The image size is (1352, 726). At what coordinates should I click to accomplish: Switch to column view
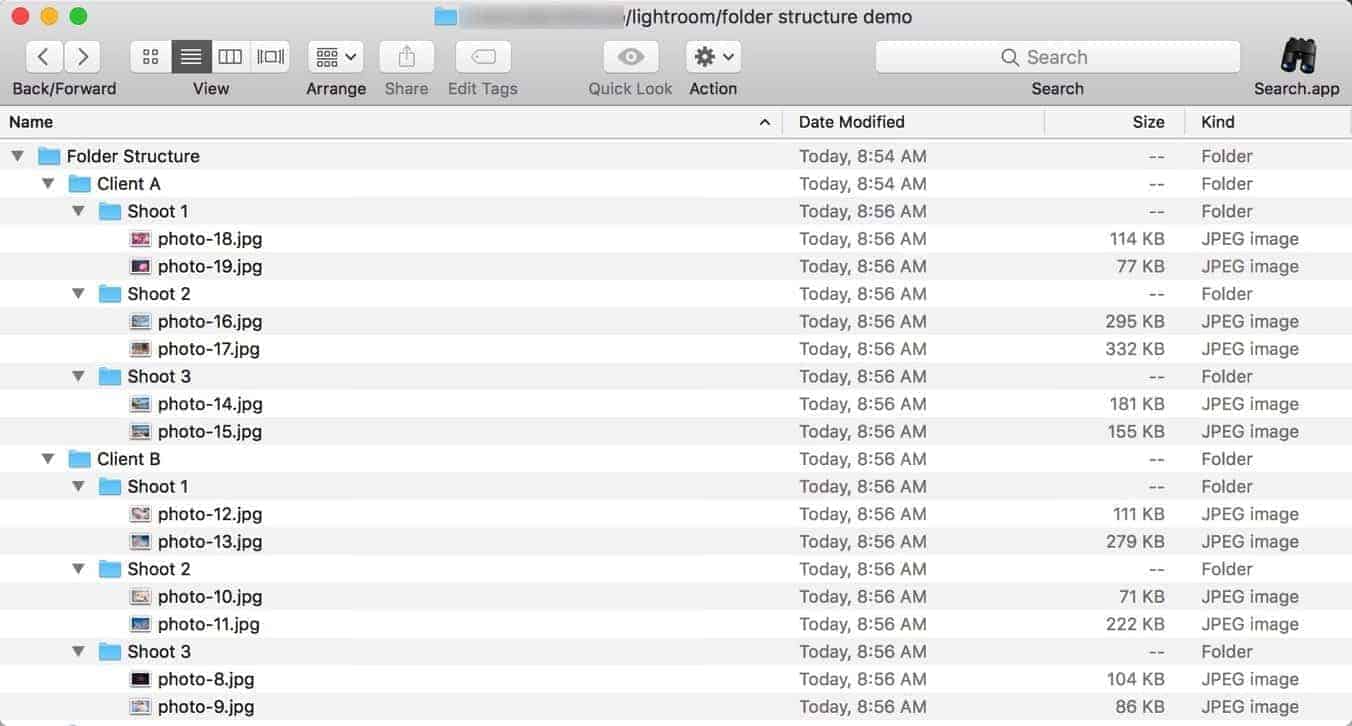(x=230, y=57)
